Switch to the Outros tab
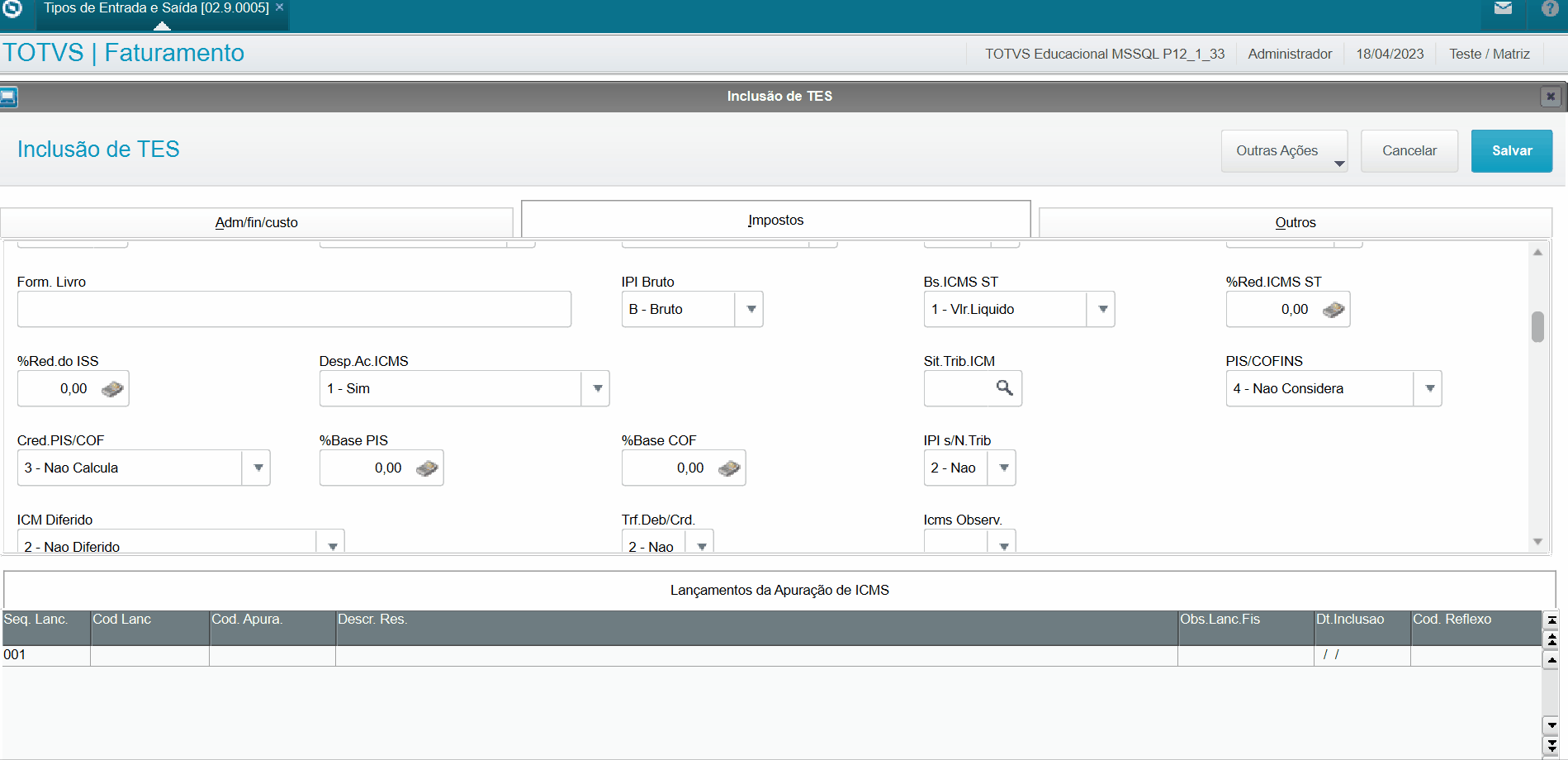 [1295, 222]
